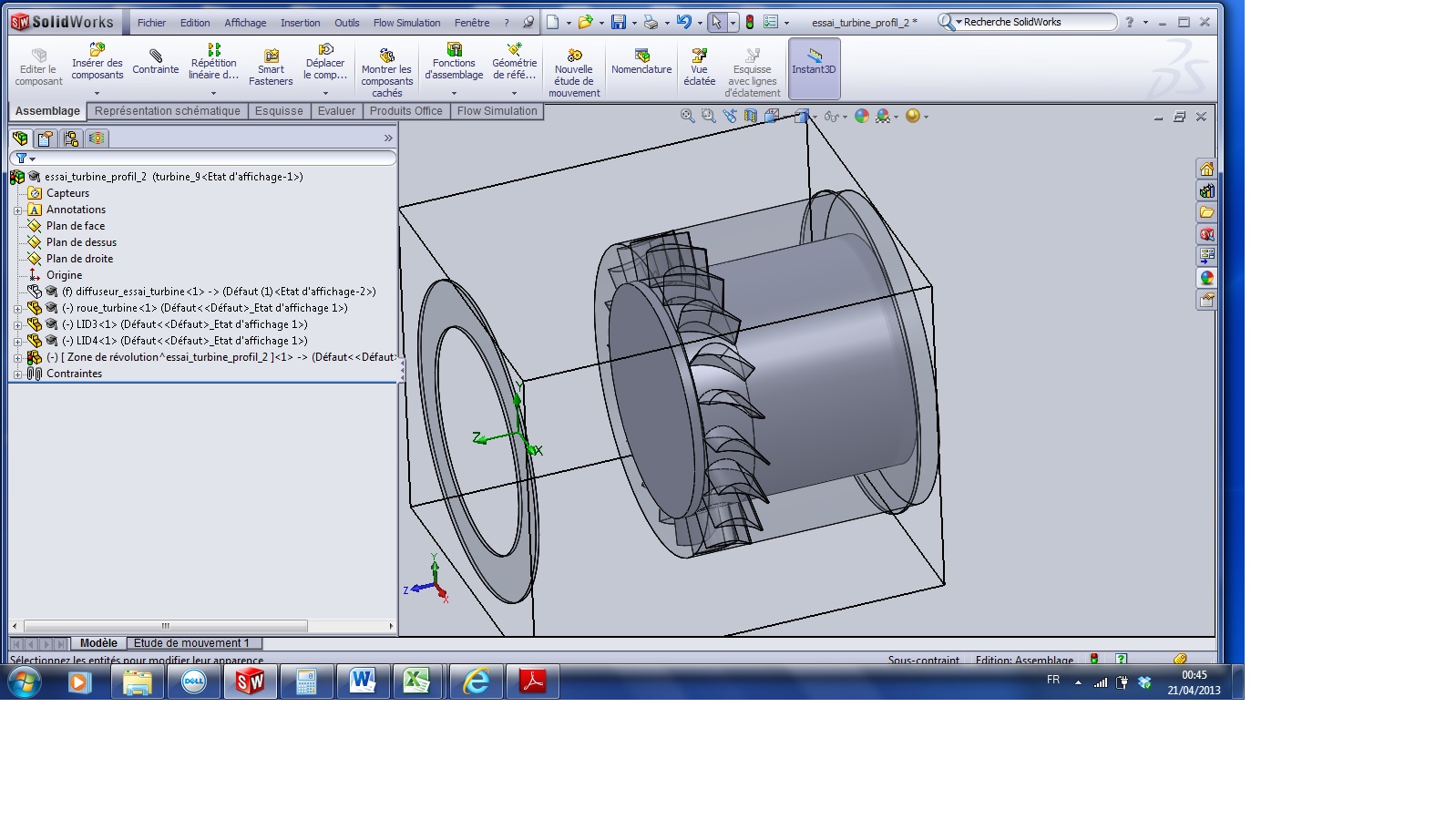The image size is (1456, 820).
Task: Expand the roue_turbine<1> component node
Action: pyautogui.click(x=17, y=308)
